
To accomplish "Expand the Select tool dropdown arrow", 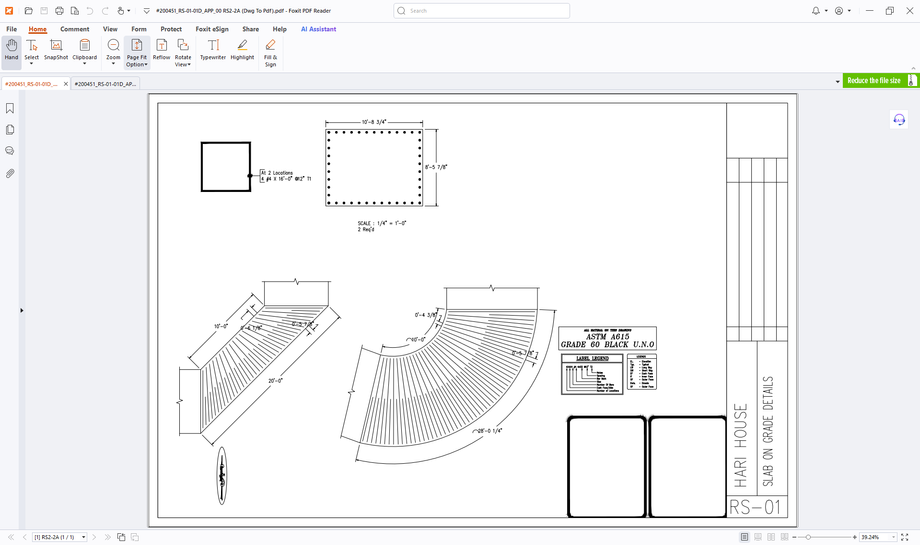I will click(x=32, y=64).
